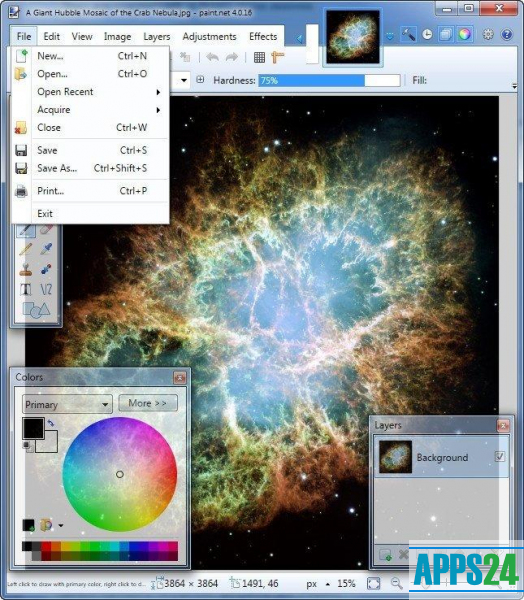This screenshot has width=524, height=600.
Task: Select the Color Picker eyedropper tool
Action: coord(46,249)
